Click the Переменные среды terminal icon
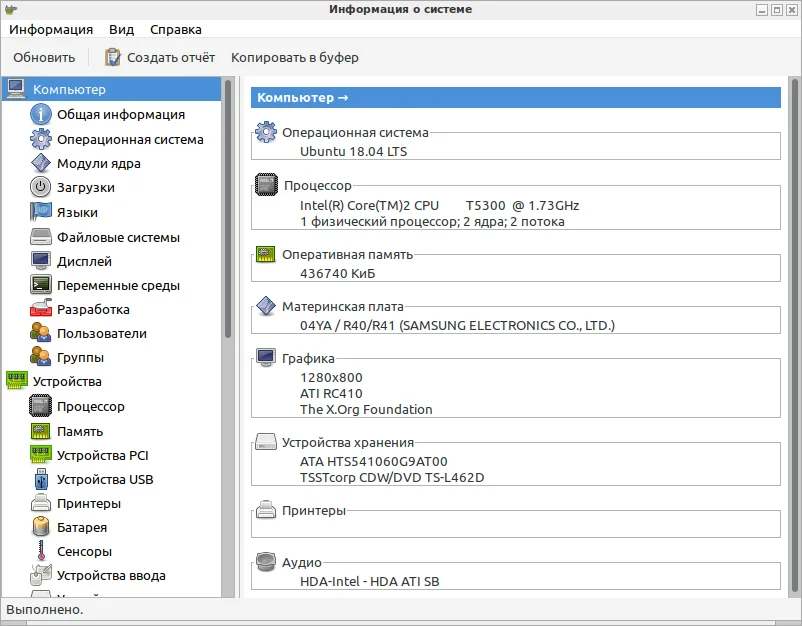802x626 pixels. 40,285
